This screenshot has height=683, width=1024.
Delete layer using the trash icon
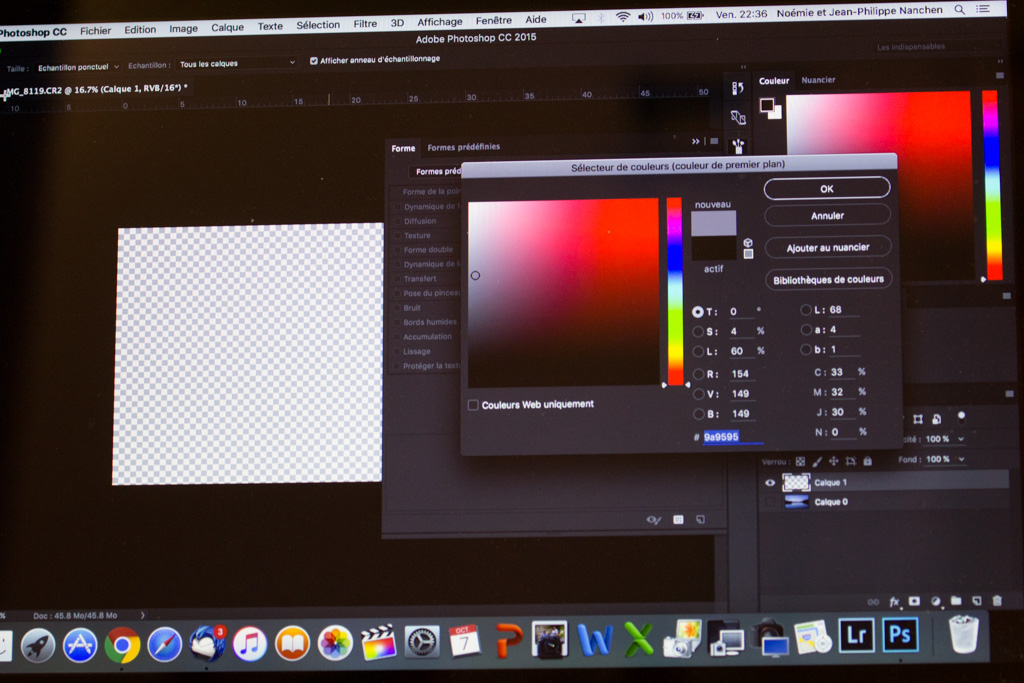997,600
